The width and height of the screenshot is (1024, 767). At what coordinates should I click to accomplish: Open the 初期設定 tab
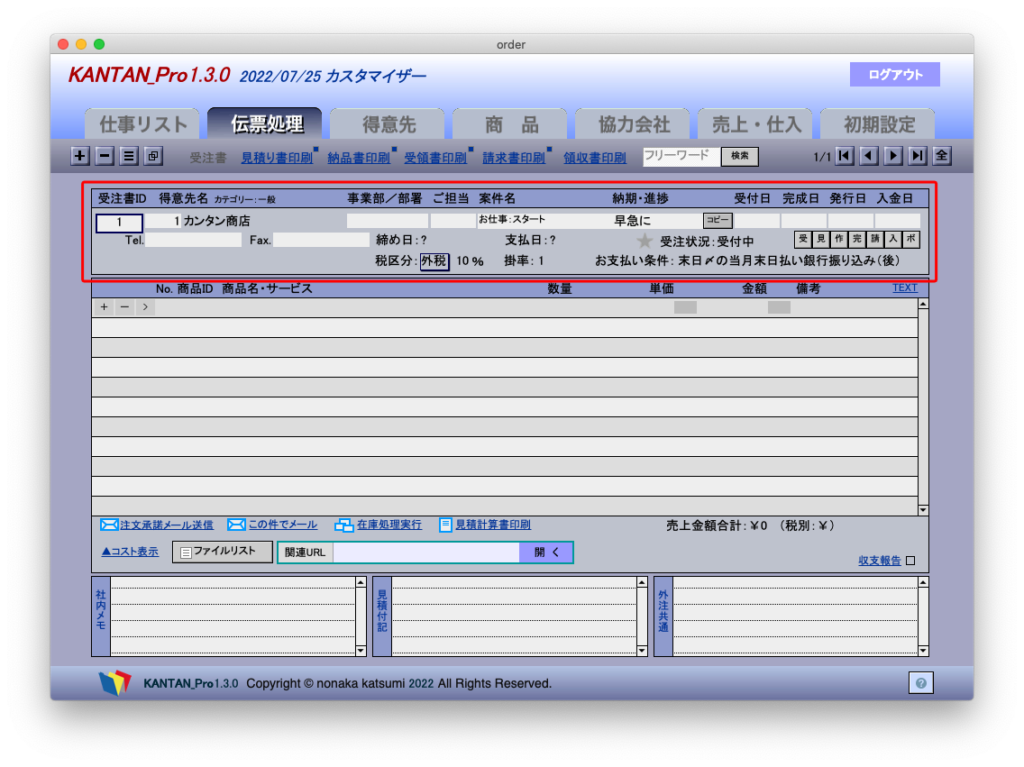878,124
